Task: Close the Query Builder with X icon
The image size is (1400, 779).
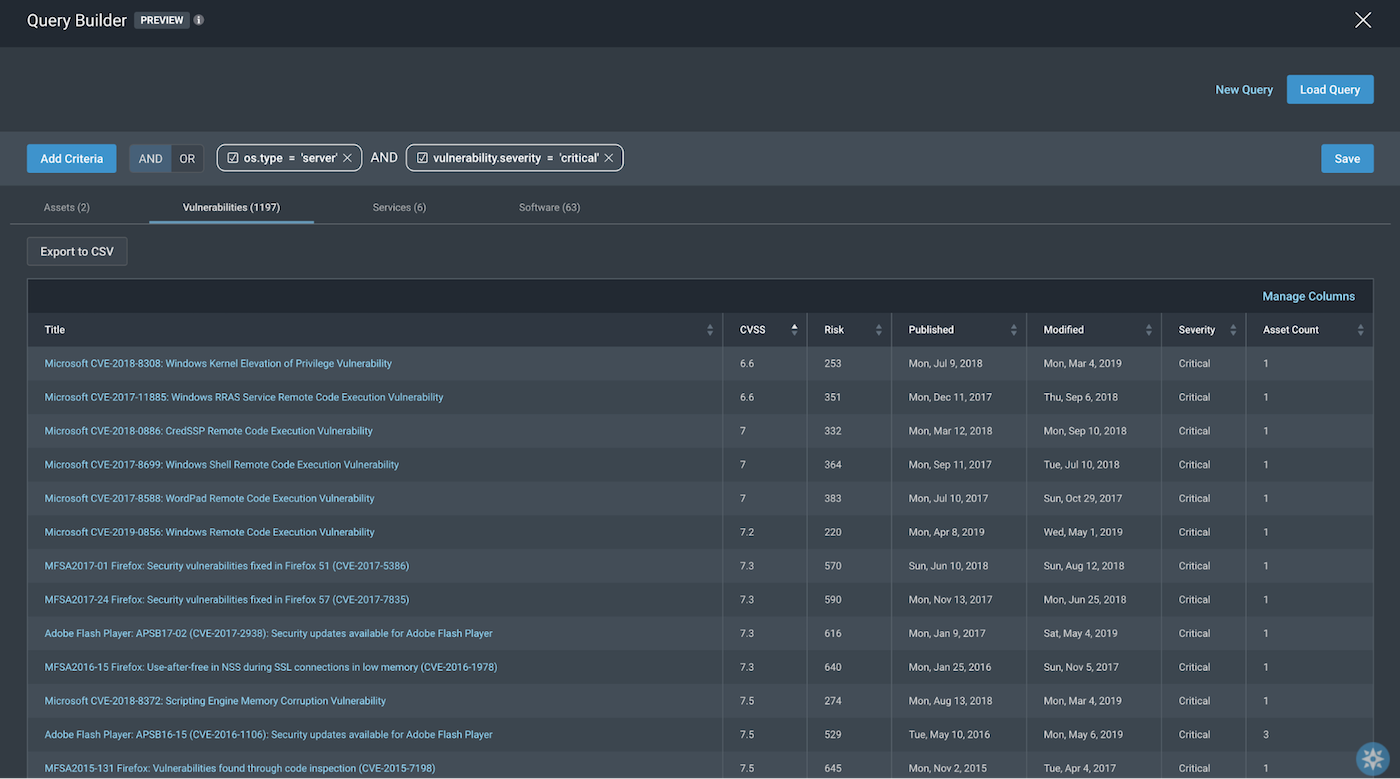Action: coord(1362,20)
